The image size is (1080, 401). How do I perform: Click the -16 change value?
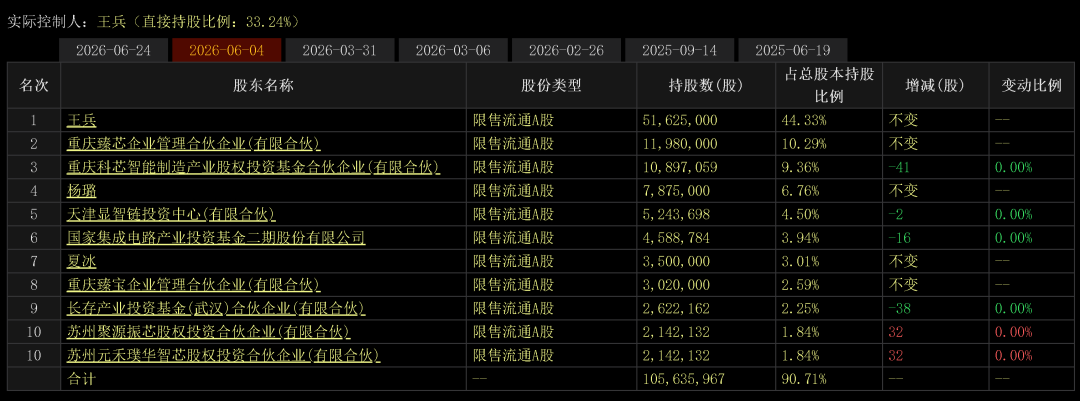900,238
